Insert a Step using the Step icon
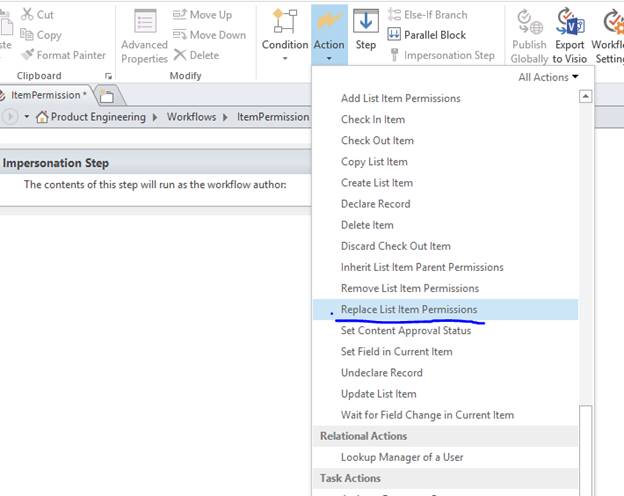 [x=365, y=21]
